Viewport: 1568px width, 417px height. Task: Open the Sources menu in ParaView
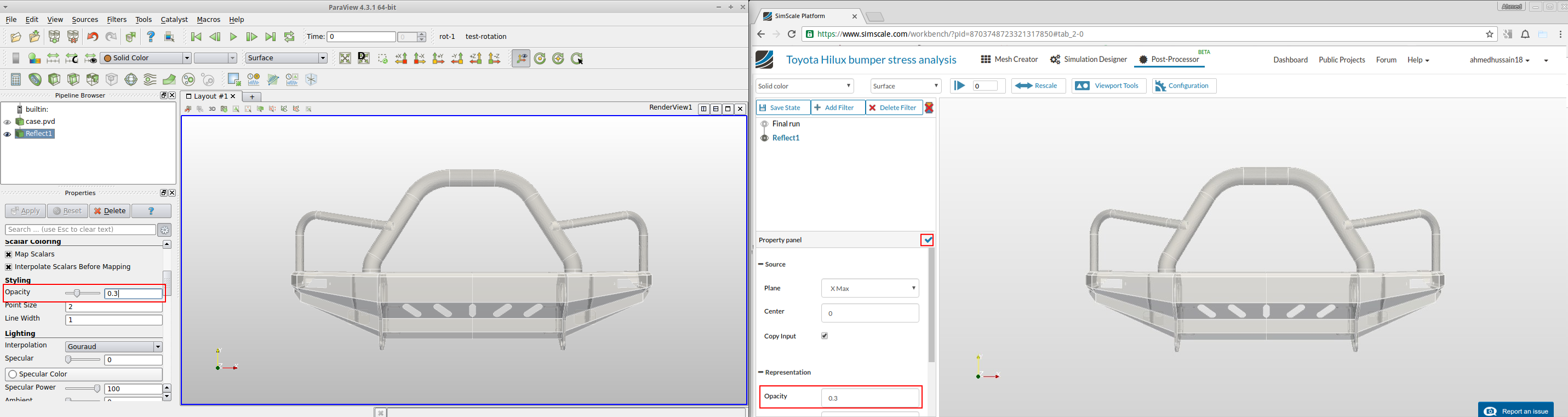tap(84, 20)
